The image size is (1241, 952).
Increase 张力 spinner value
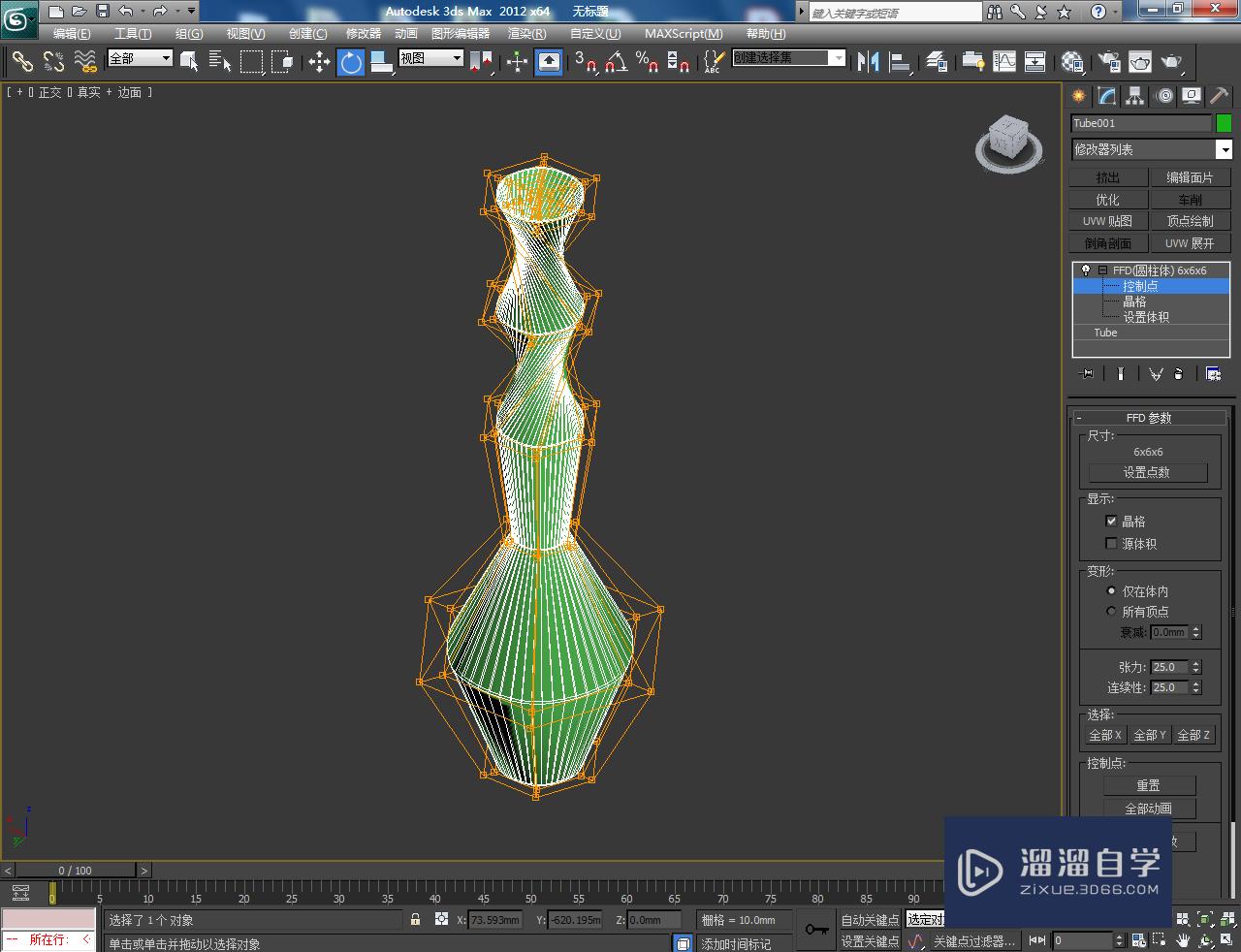click(1196, 664)
